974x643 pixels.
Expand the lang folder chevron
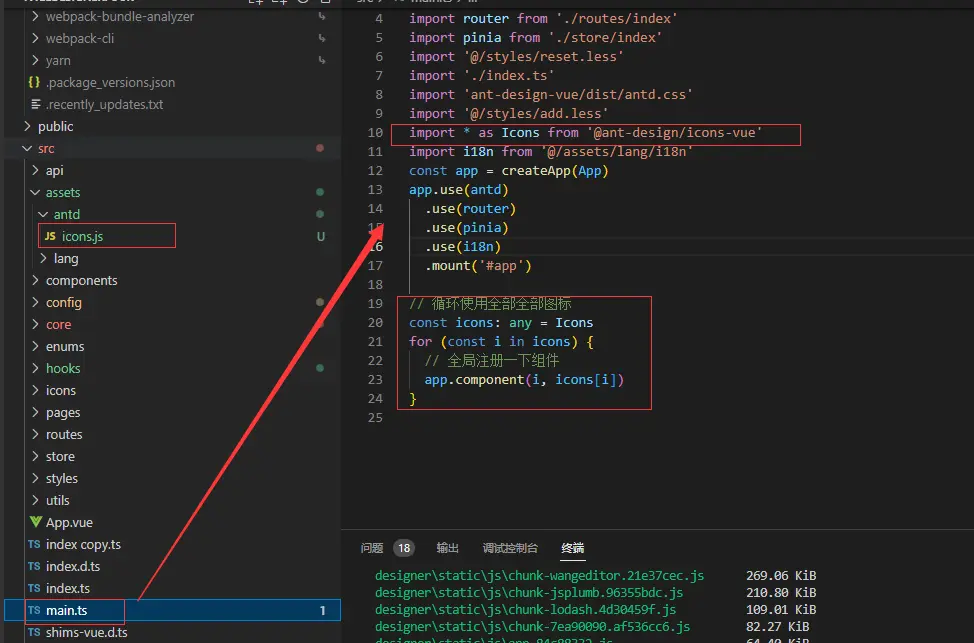[42, 259]
